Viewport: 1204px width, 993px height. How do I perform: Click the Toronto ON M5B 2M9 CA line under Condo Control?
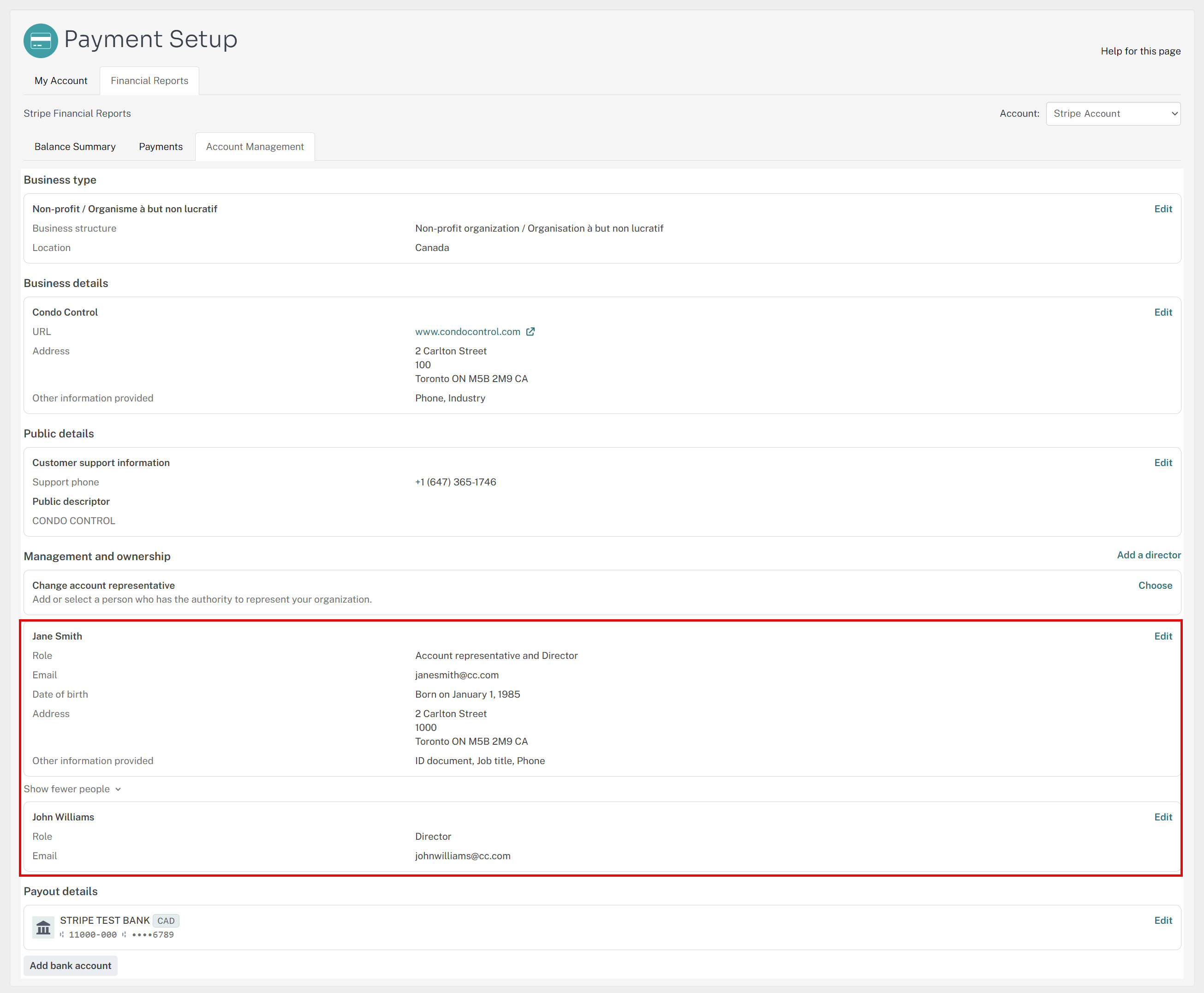tap(471, 379)
